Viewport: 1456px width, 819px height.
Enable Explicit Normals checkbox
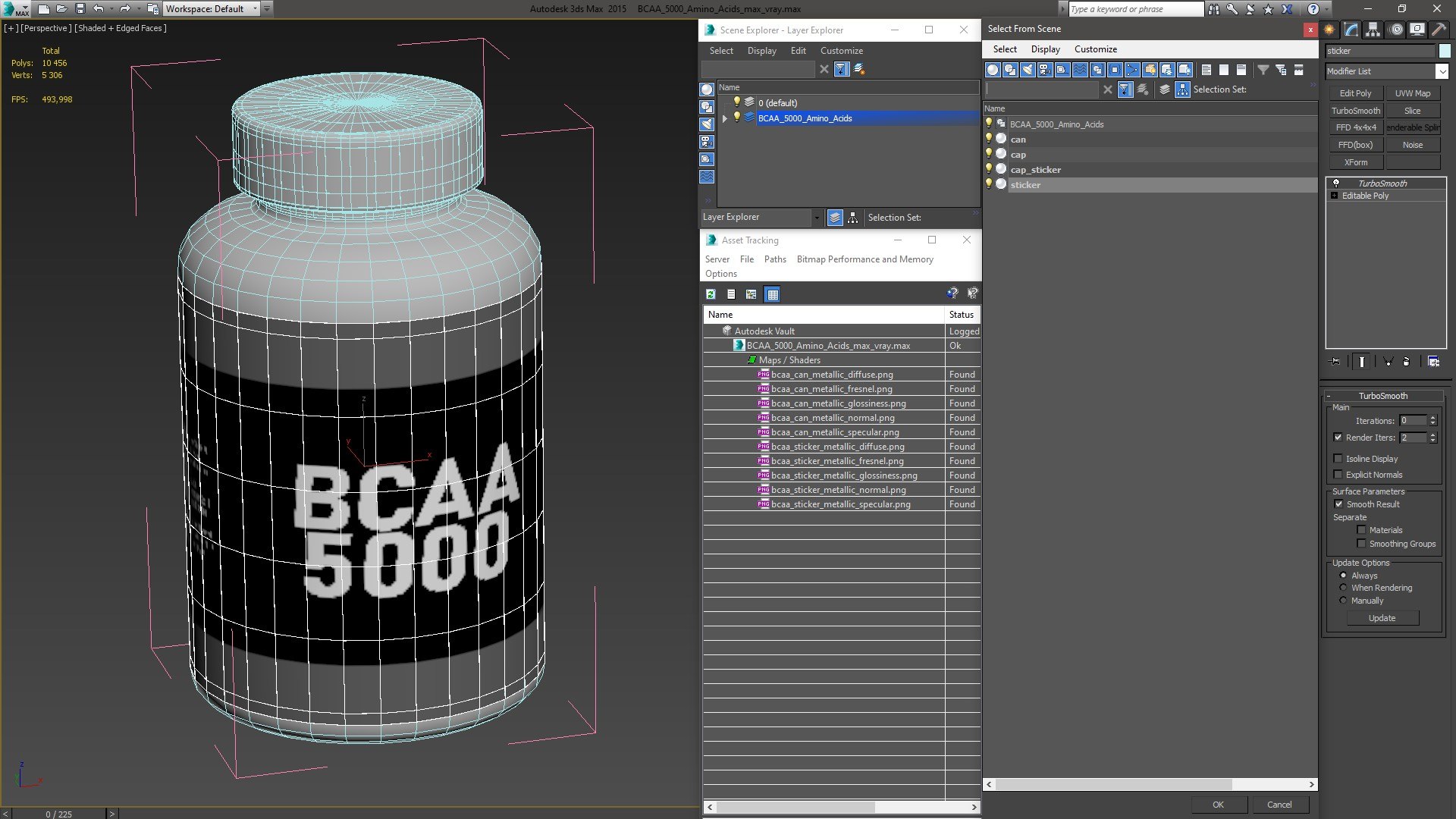coord(1338,475)
